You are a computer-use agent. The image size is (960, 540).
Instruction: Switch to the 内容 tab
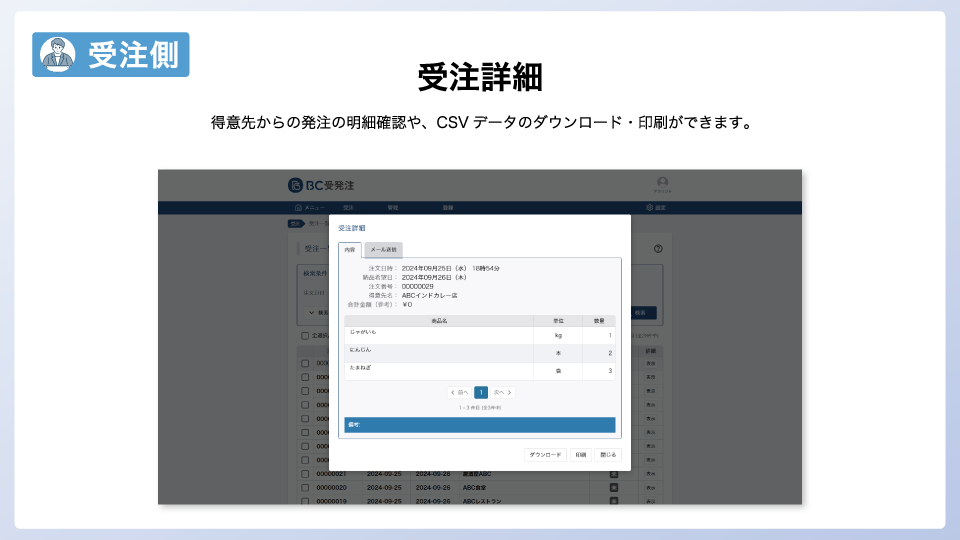tap(350, 250)
